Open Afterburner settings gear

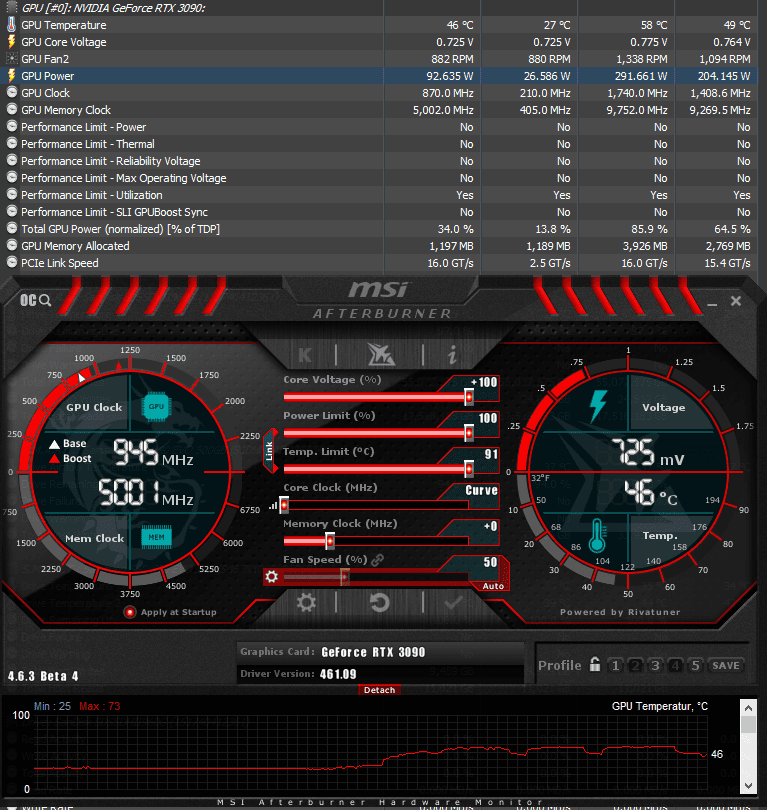coord(306,602)
